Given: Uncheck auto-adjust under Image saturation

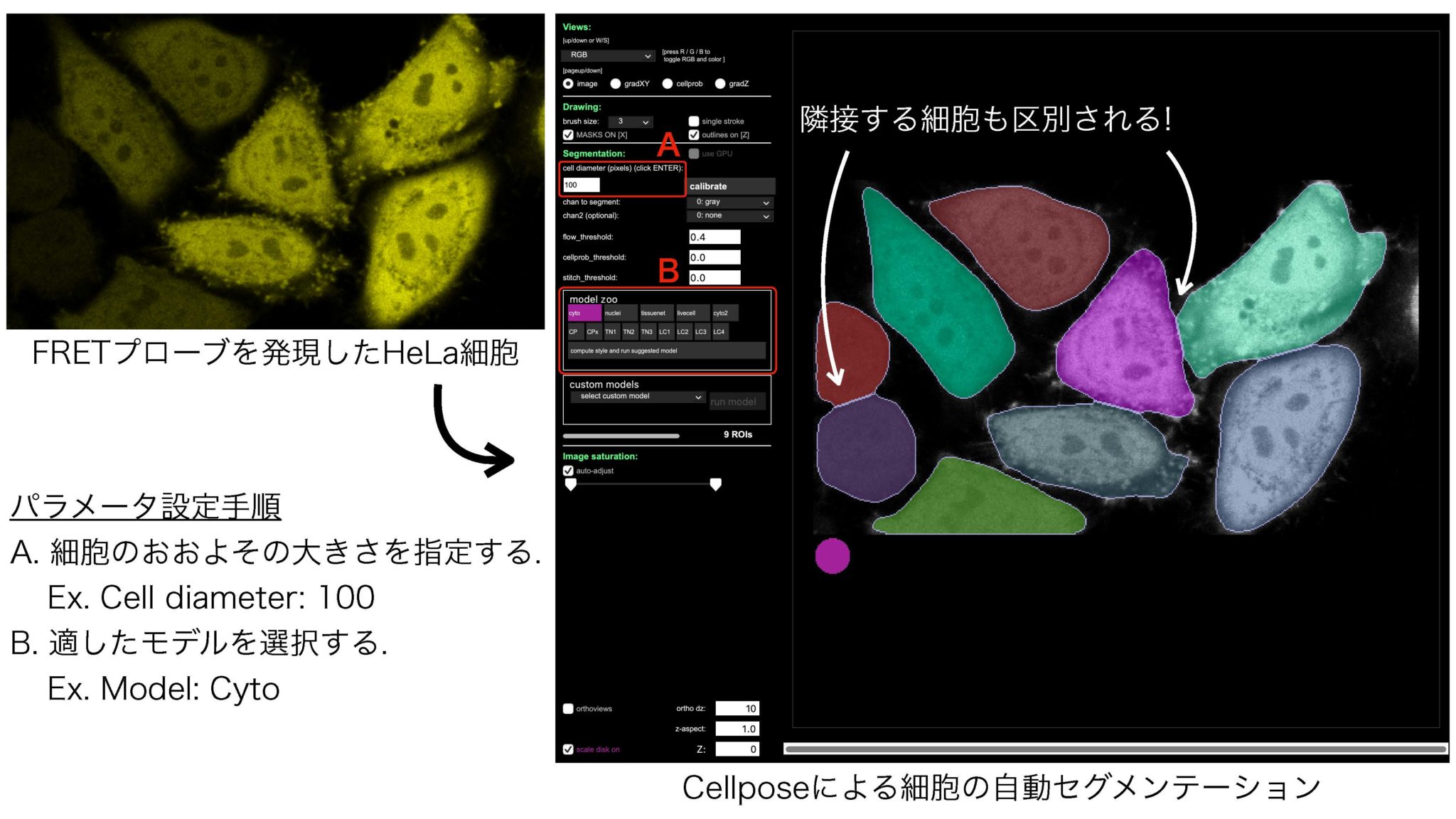Looking at the screenshot, I should click(567, 470).
